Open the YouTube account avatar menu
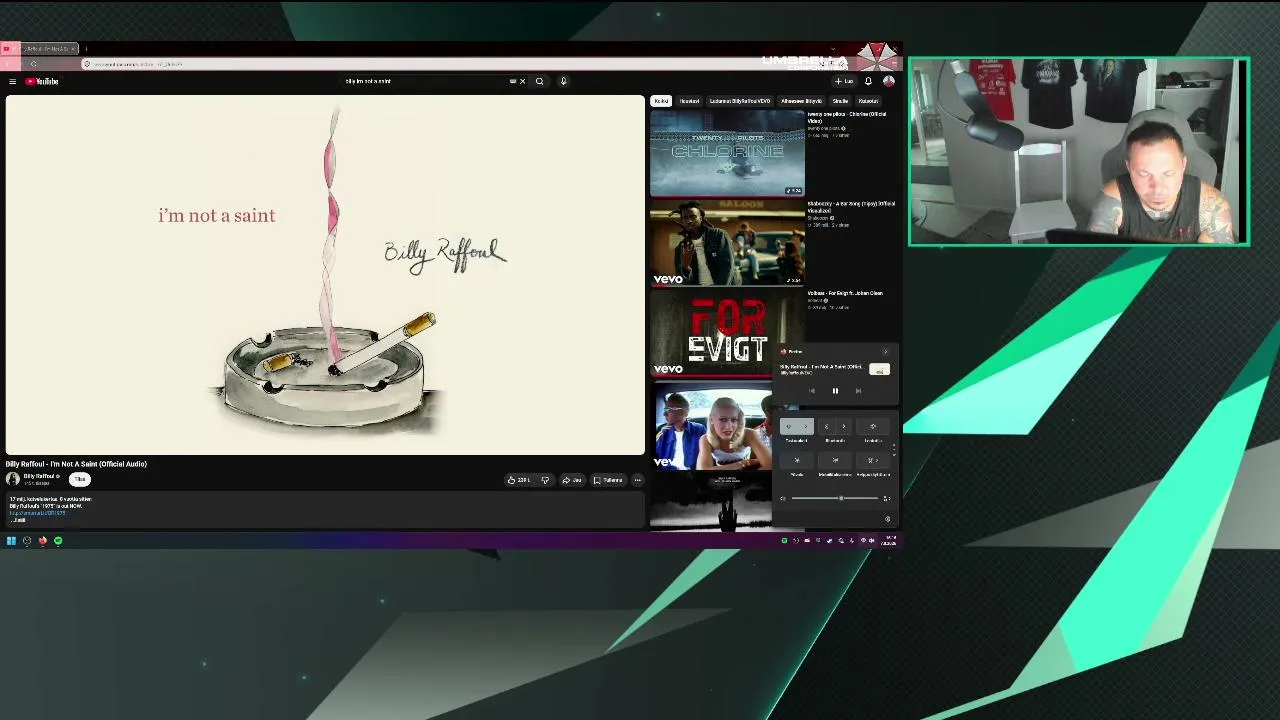 click(x=888, y=82)
